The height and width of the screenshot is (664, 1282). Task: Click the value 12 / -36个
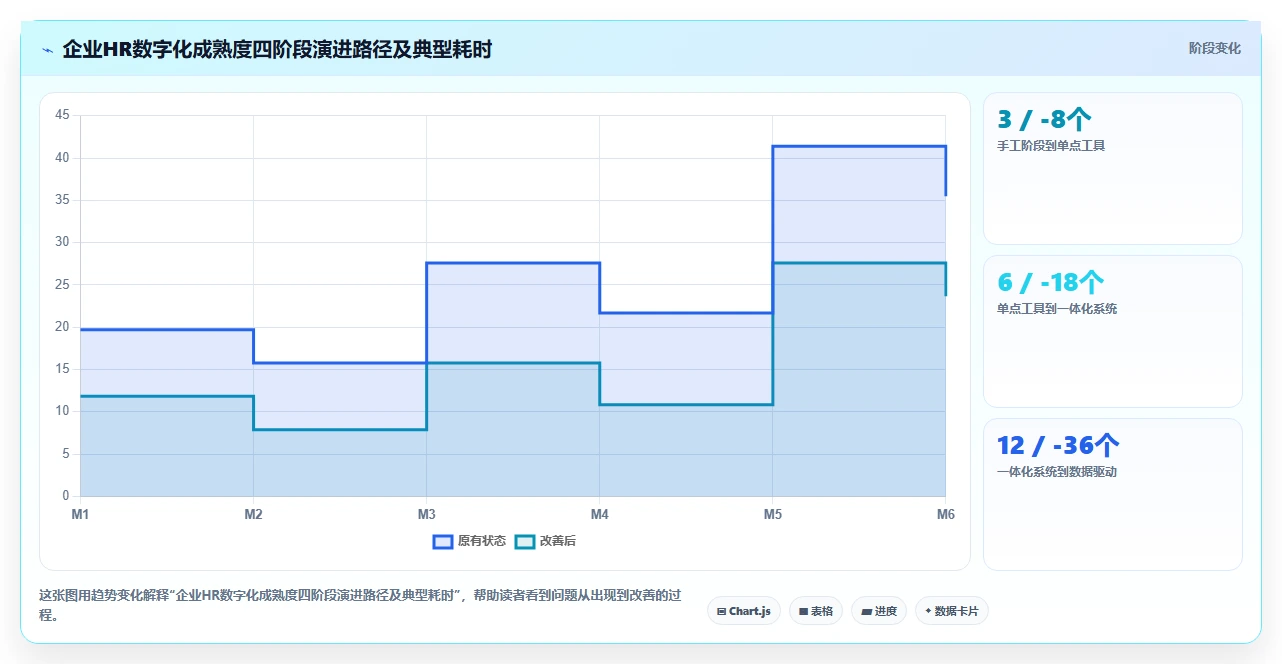click(1058, 445)
